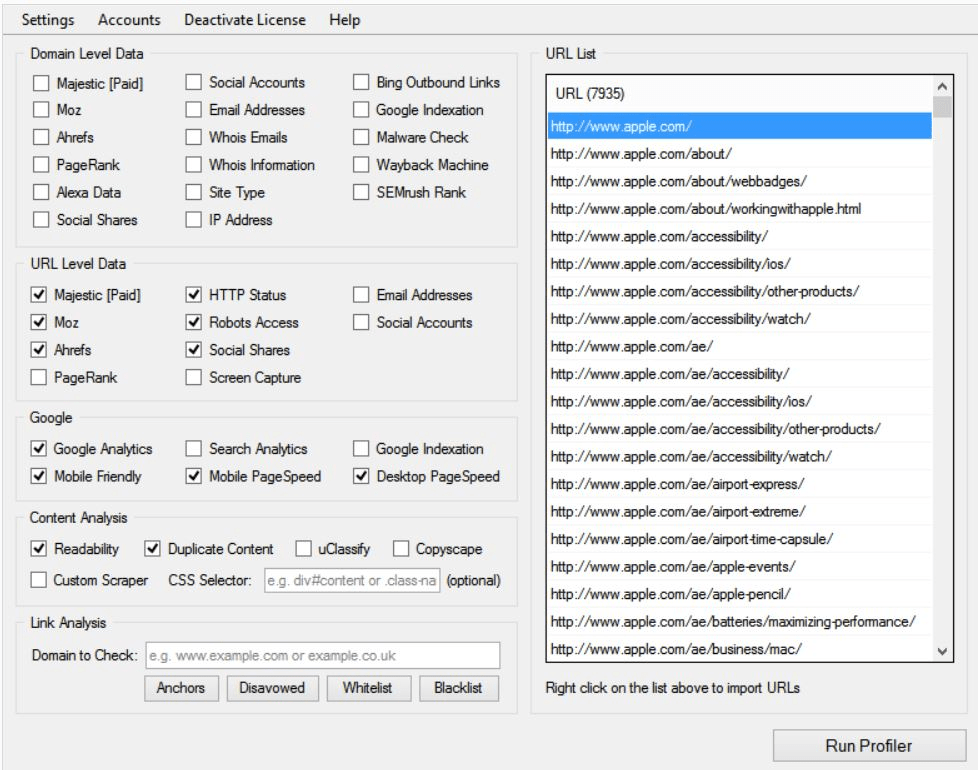This screenshot has width=978, height=770.
Task: Click the Domain to Check field
Action: 322,655
